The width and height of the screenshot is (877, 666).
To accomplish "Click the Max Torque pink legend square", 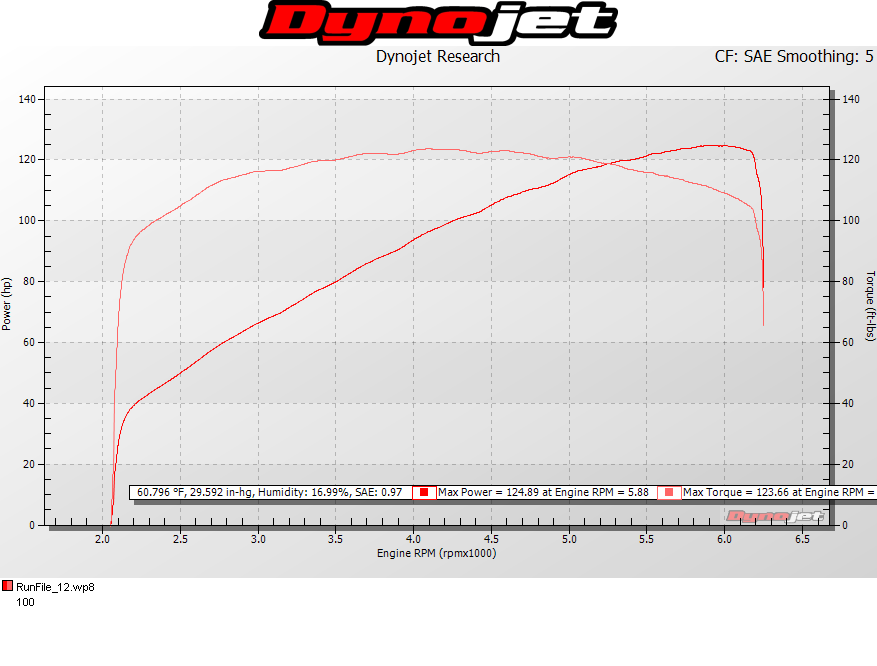I will 669,493.
